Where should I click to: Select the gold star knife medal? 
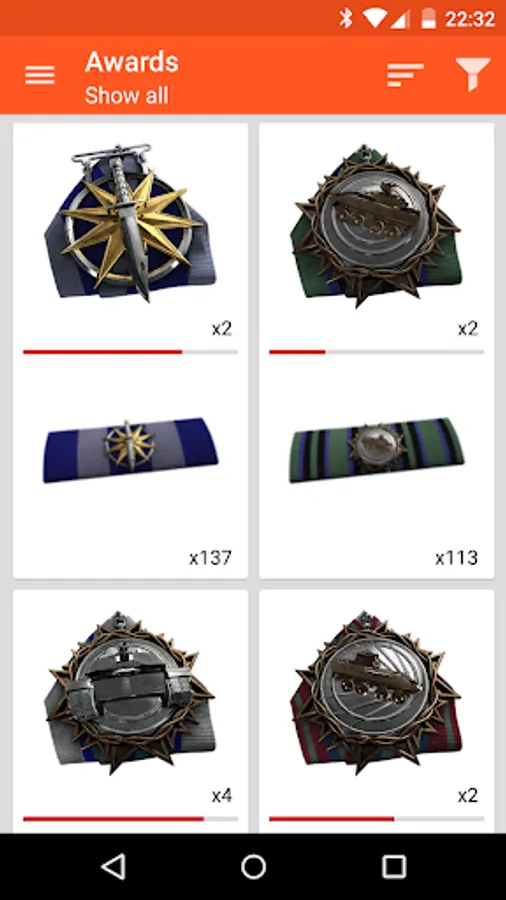pyautogui.click(x=131, y=223)
